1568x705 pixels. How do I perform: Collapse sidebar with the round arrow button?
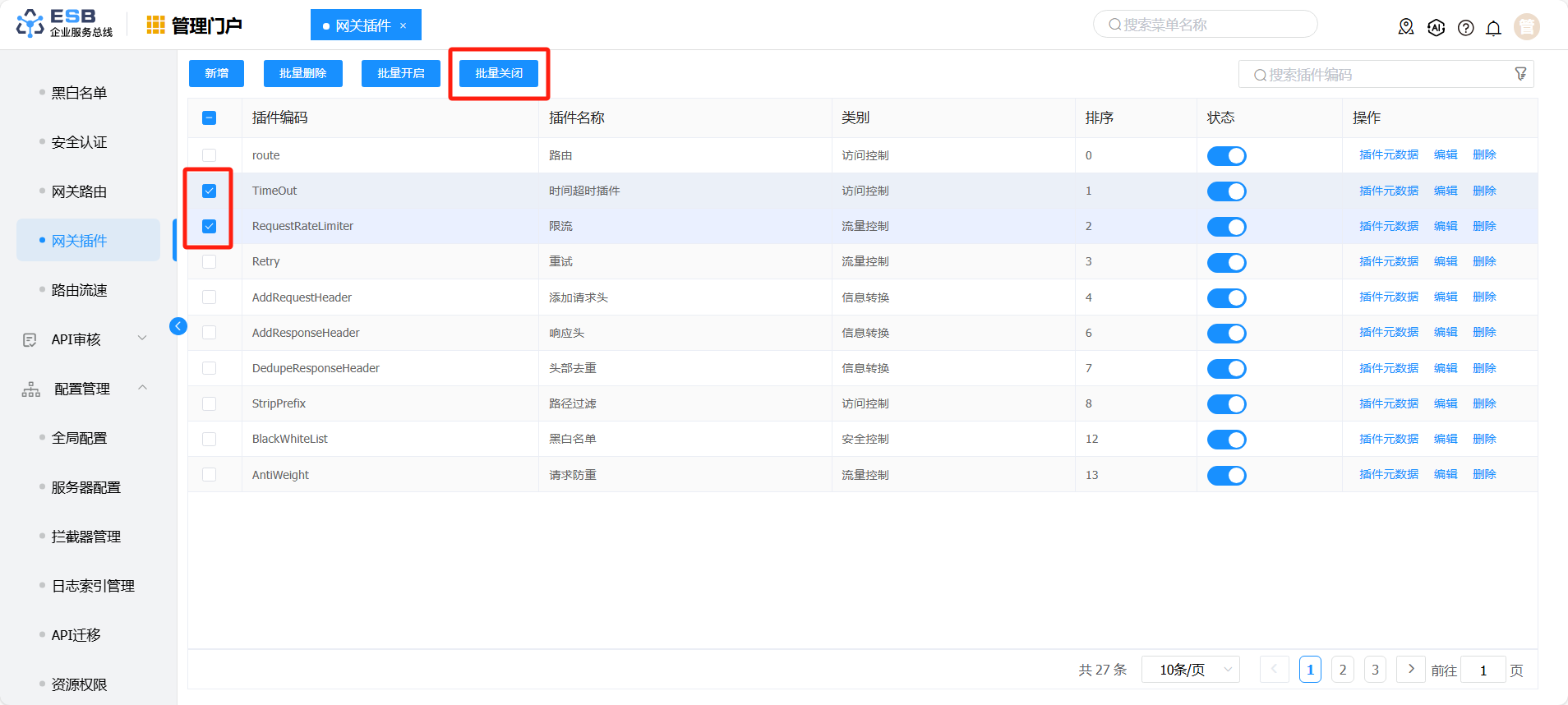[178, 326]
